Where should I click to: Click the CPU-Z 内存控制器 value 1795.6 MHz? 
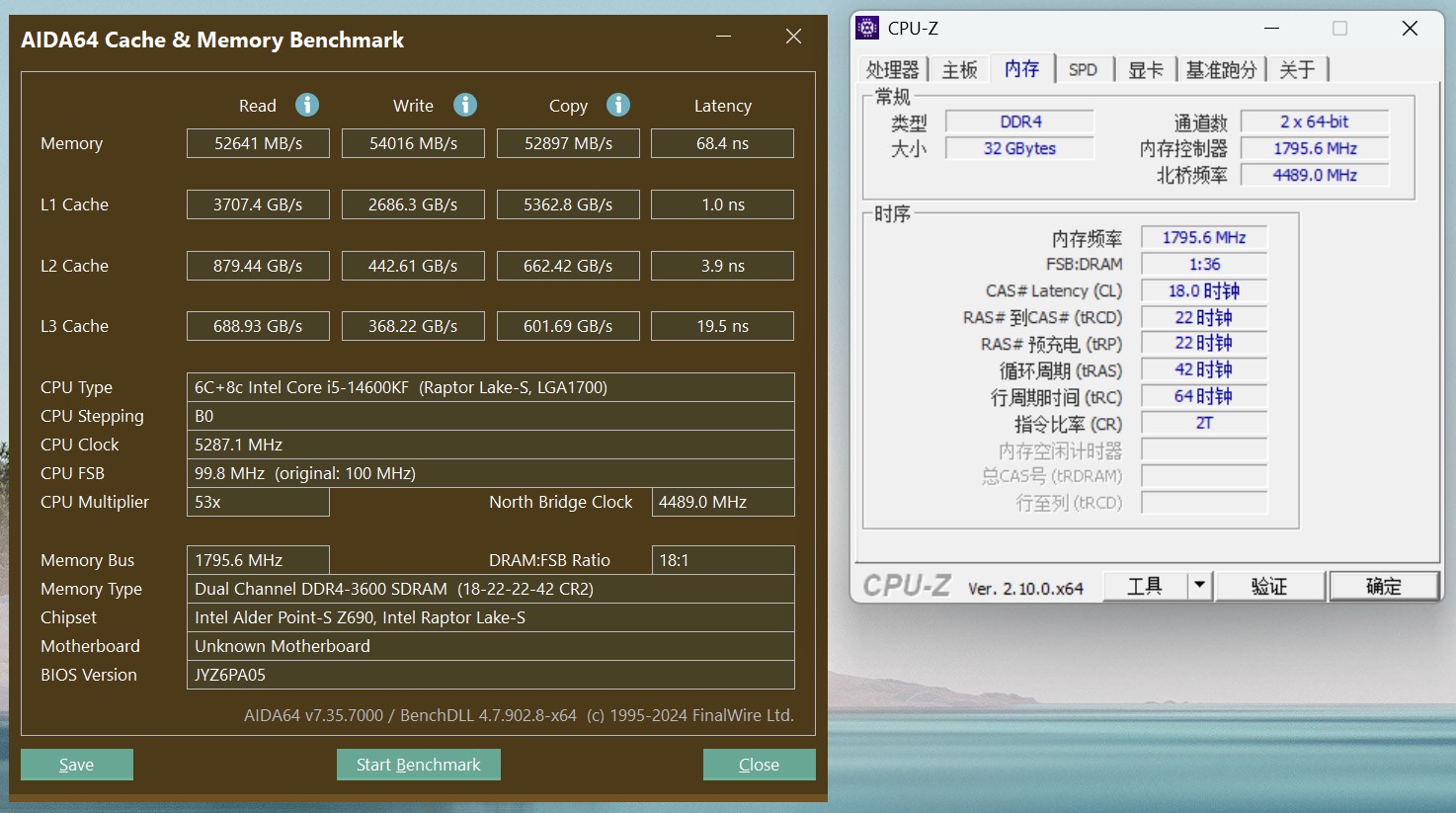coord(1315,148)
